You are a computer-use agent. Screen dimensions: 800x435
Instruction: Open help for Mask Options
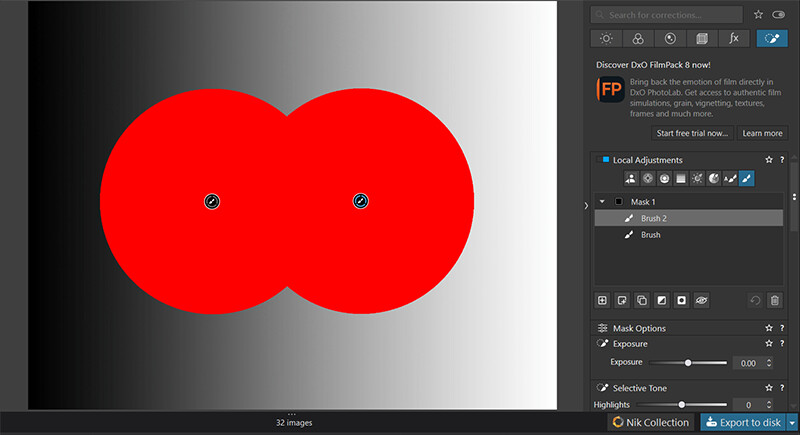click(782, 328)
